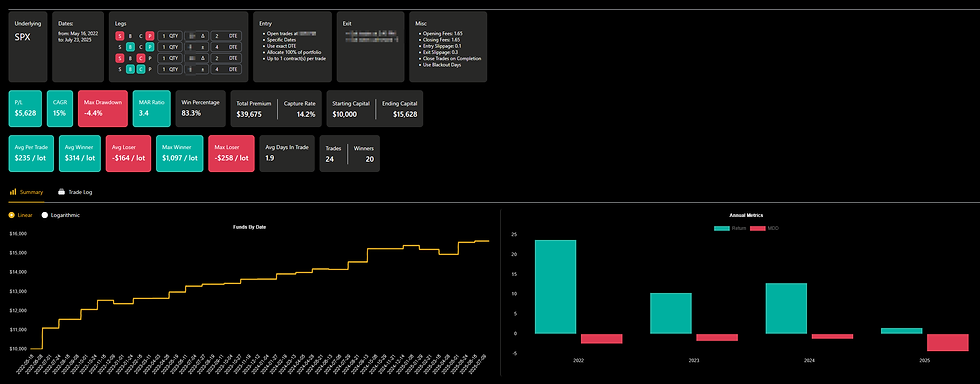The image size is (980, 384).
Task: Toggle the red S button in third leg row
Action: (119, 58)
